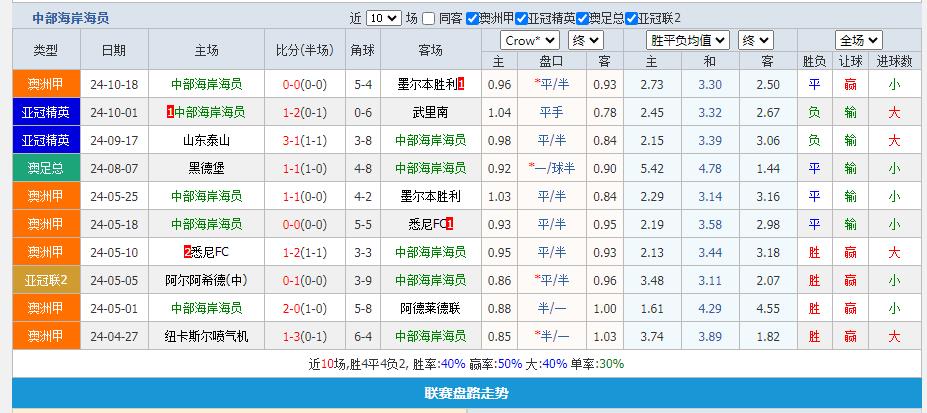This screenshot has height=413, width=927.
Task: Click the 中部海岸海员 title at top left
Action: [x=71, y=18]
